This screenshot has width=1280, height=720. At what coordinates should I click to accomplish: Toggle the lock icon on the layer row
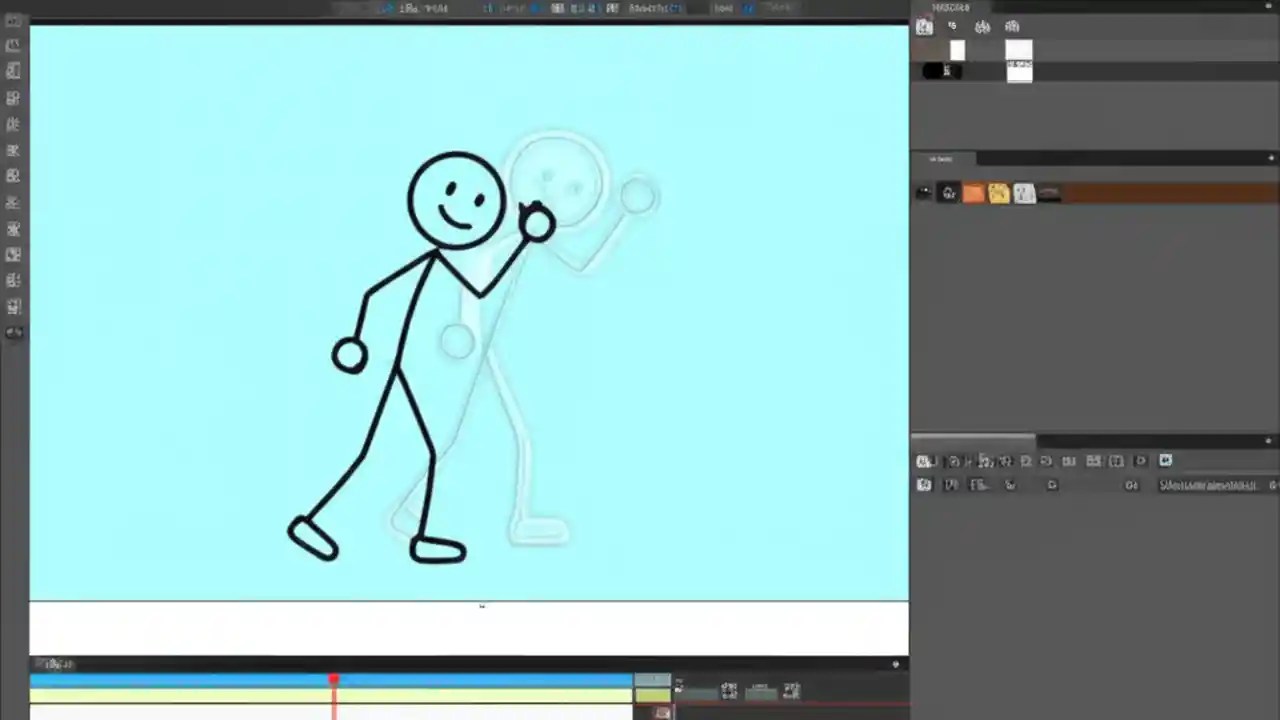pyautogui.click(x=948, y=193)
